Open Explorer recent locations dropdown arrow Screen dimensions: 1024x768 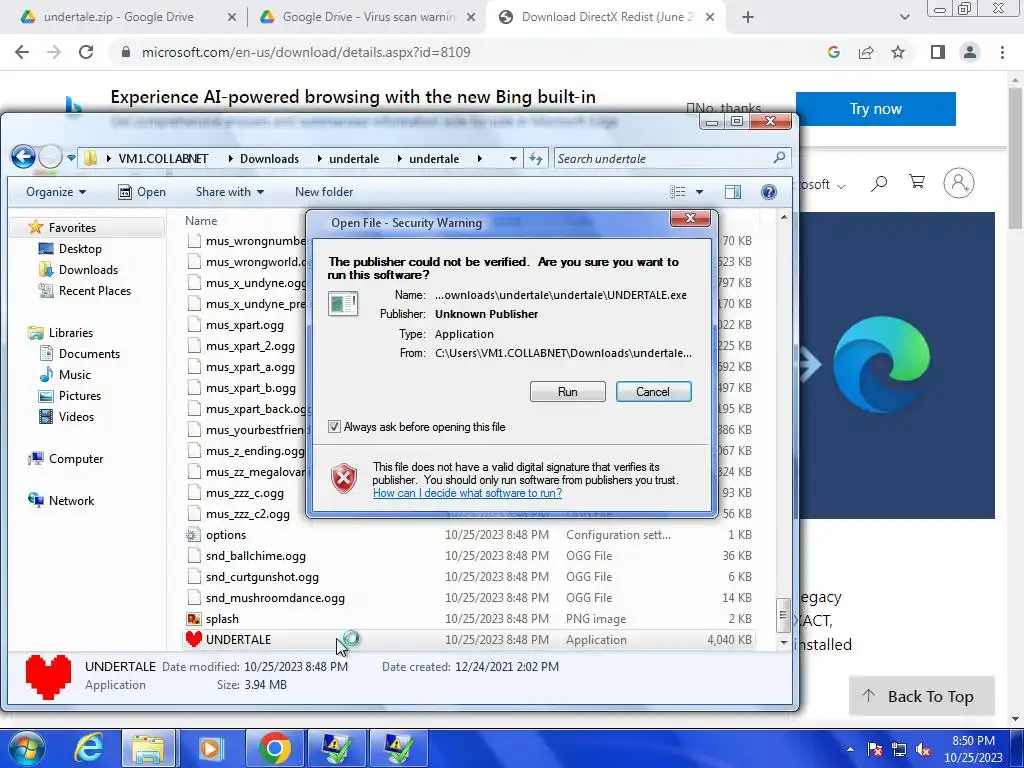click(71, 158)
